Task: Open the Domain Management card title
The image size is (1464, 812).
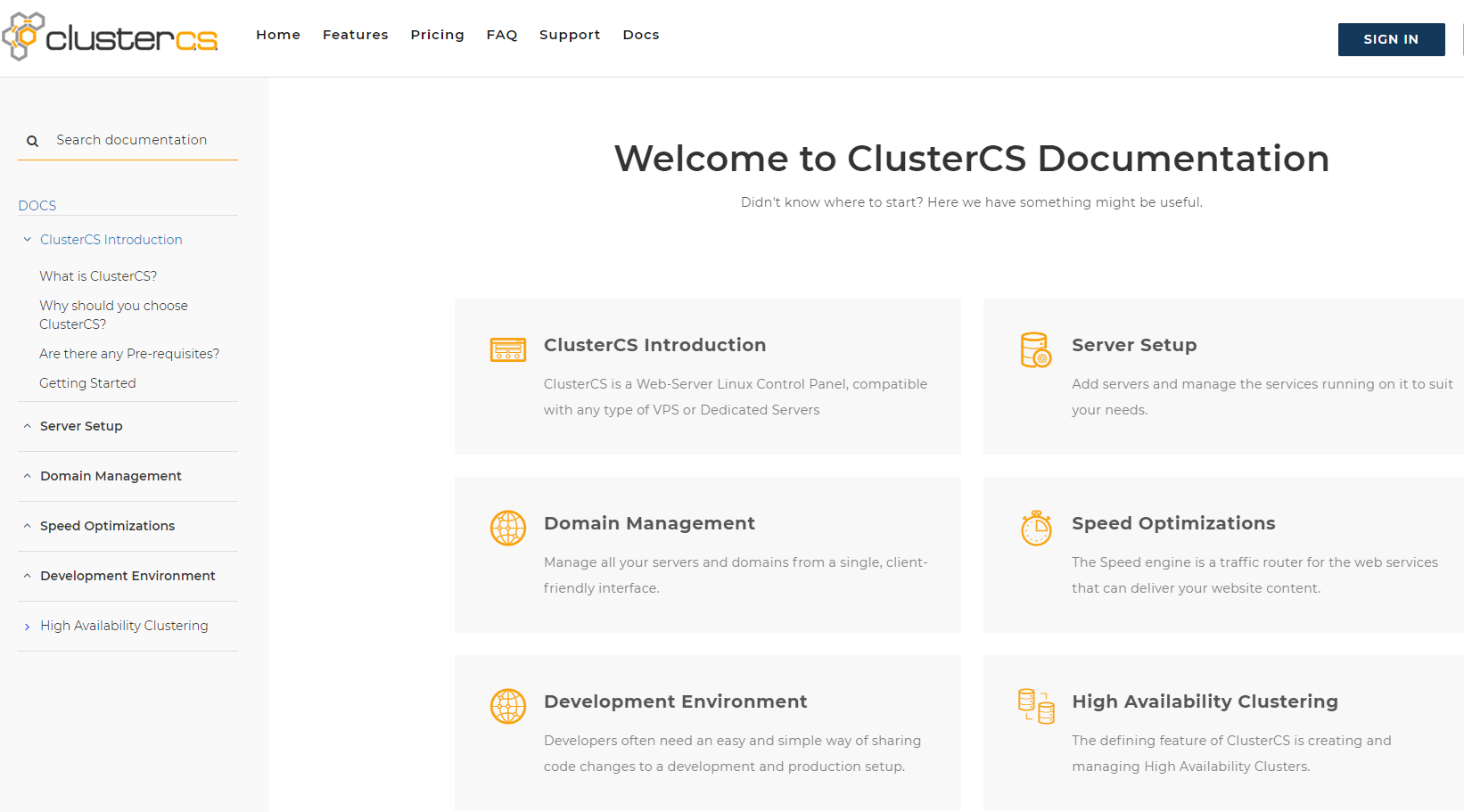Action: [649, 523]
